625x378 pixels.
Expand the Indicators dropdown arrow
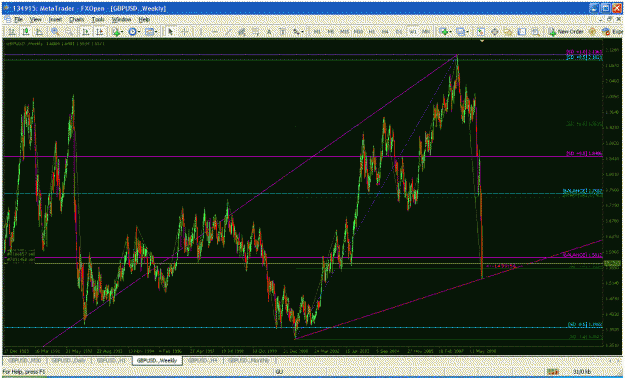[x=123, y=32]
